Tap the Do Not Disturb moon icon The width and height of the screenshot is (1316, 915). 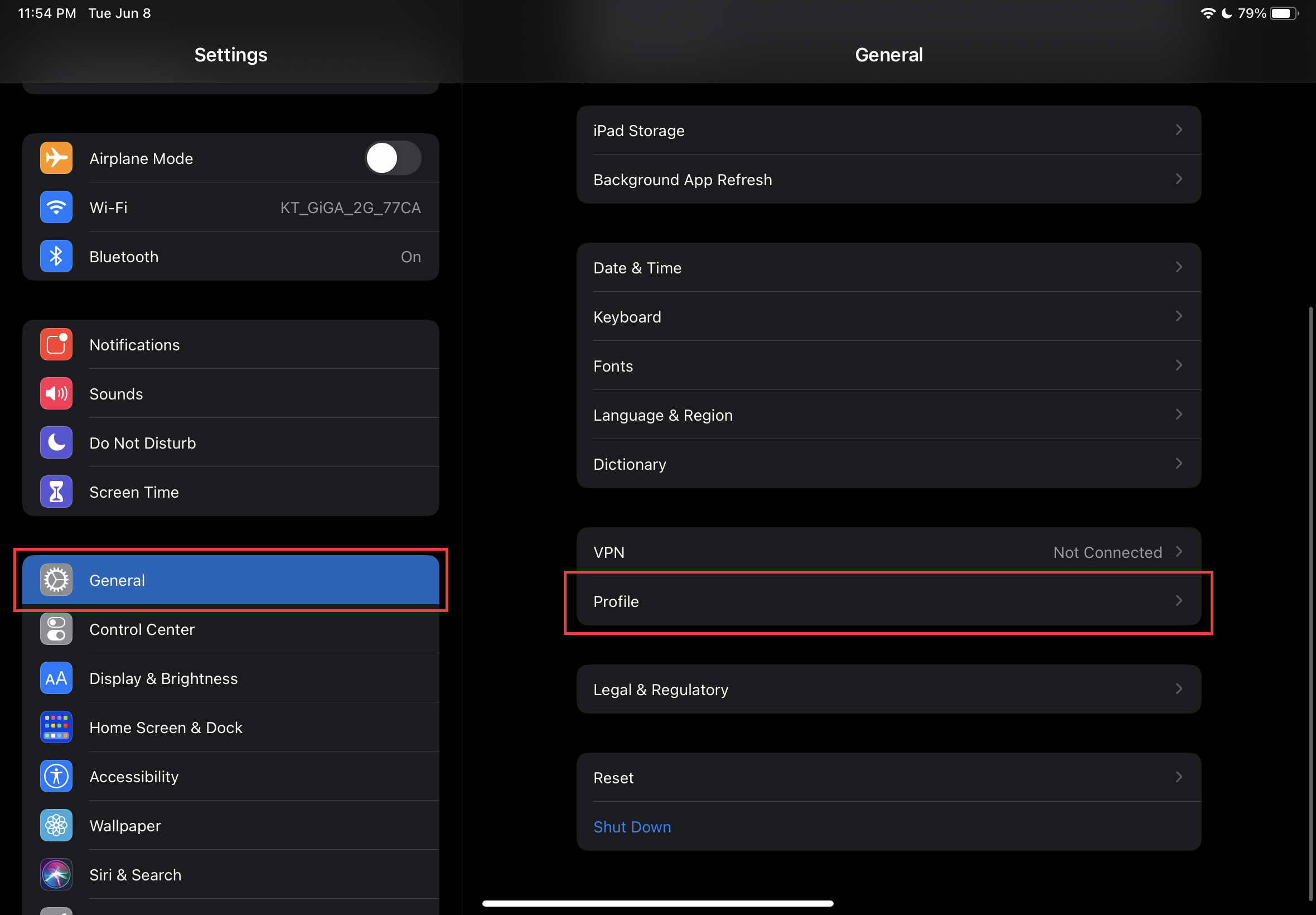[x=56, y=442]
